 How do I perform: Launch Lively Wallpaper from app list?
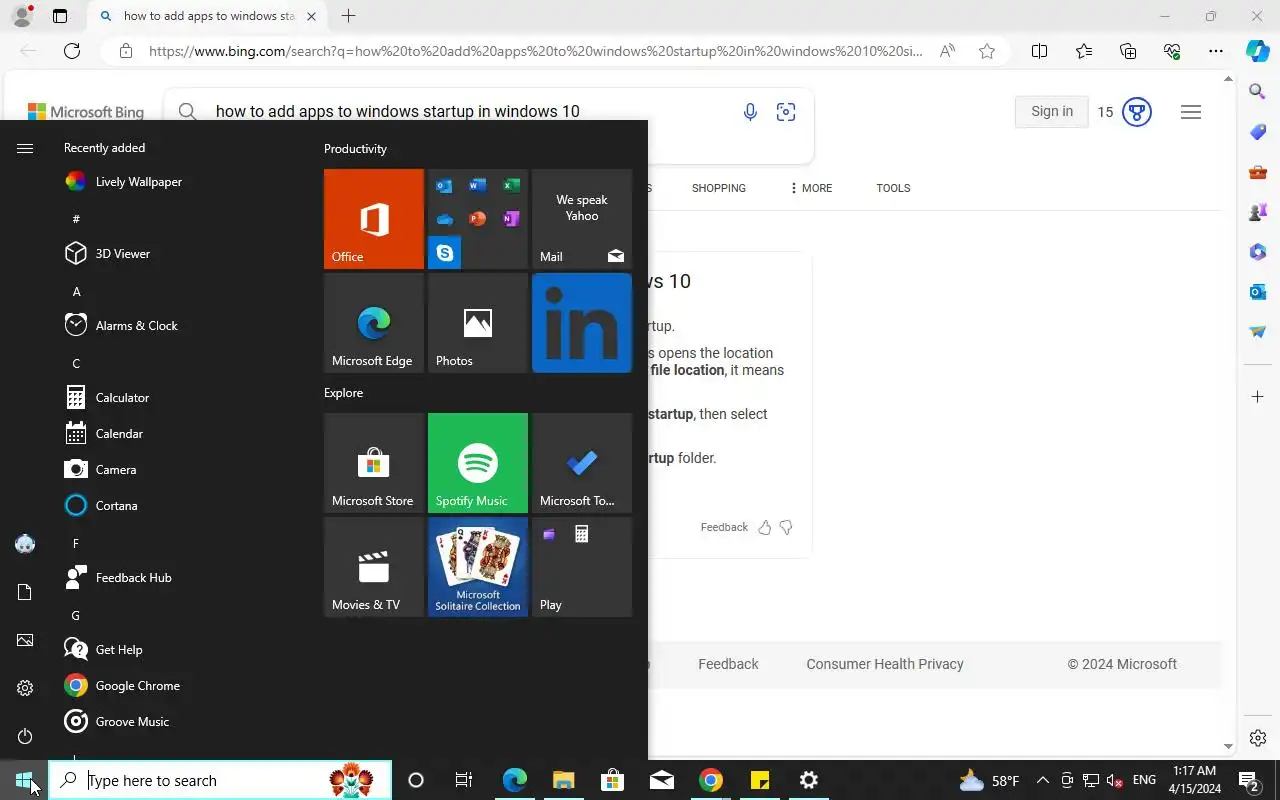pyautogui.click(x=180, y=182)
